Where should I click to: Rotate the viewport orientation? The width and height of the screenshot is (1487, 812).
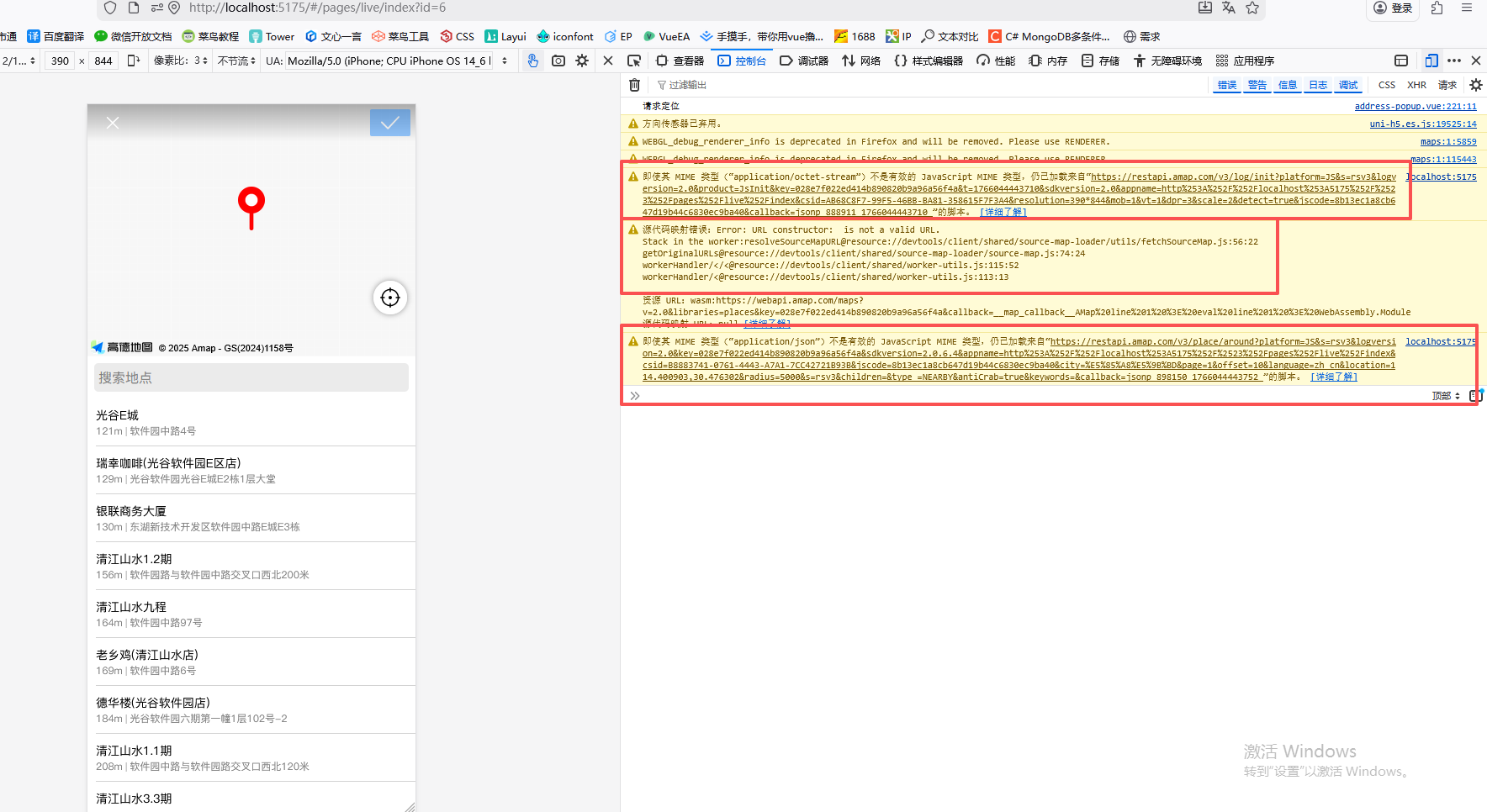click(x=134, y=61)
